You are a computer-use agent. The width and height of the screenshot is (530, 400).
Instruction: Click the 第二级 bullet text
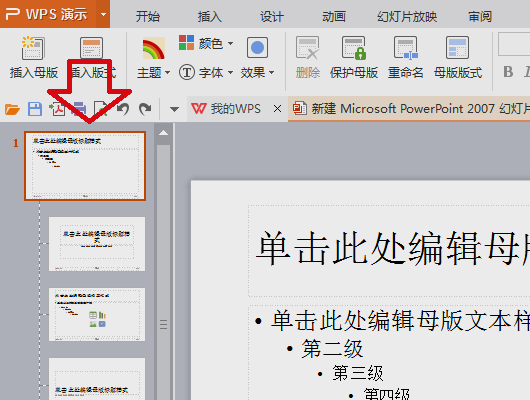(x=332, y=349)
